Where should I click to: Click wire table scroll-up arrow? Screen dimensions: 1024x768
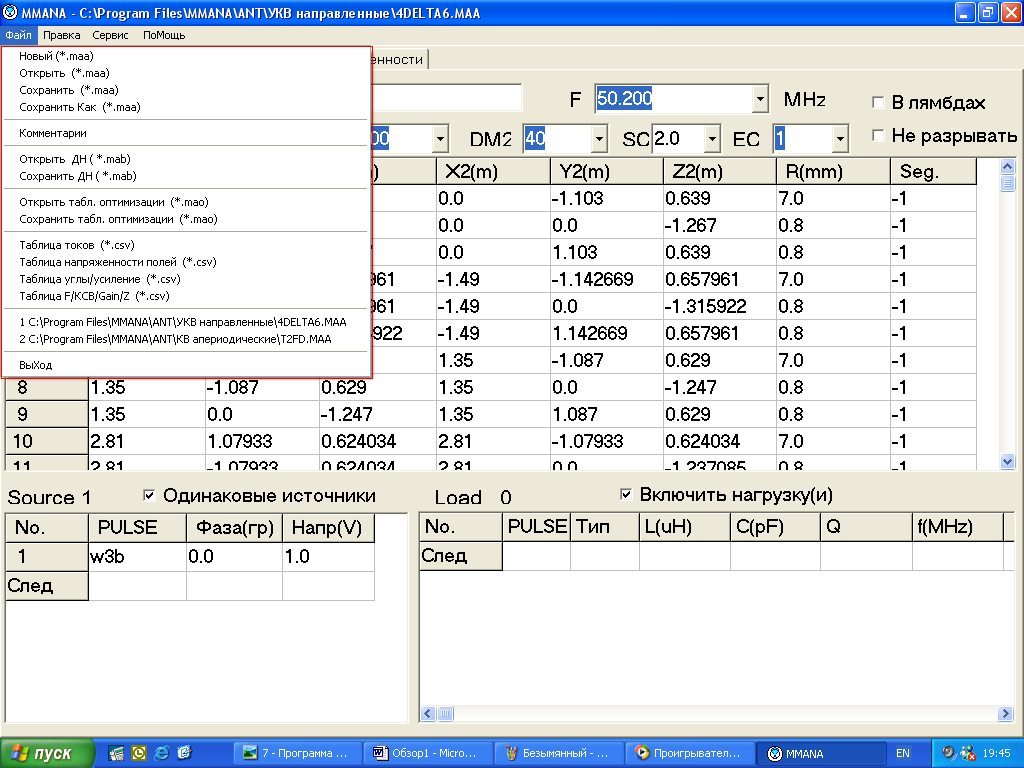tap(1007, 167)
